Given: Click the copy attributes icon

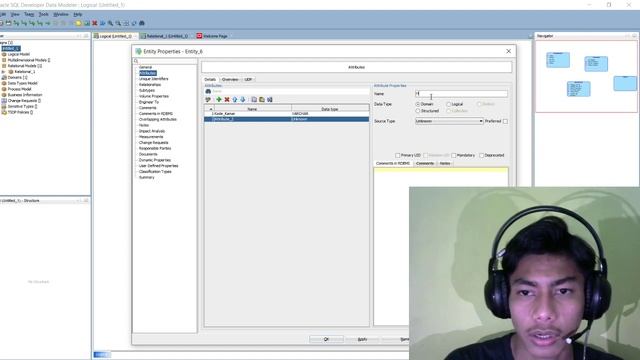Looking at the screenshot, I should 254,100.
